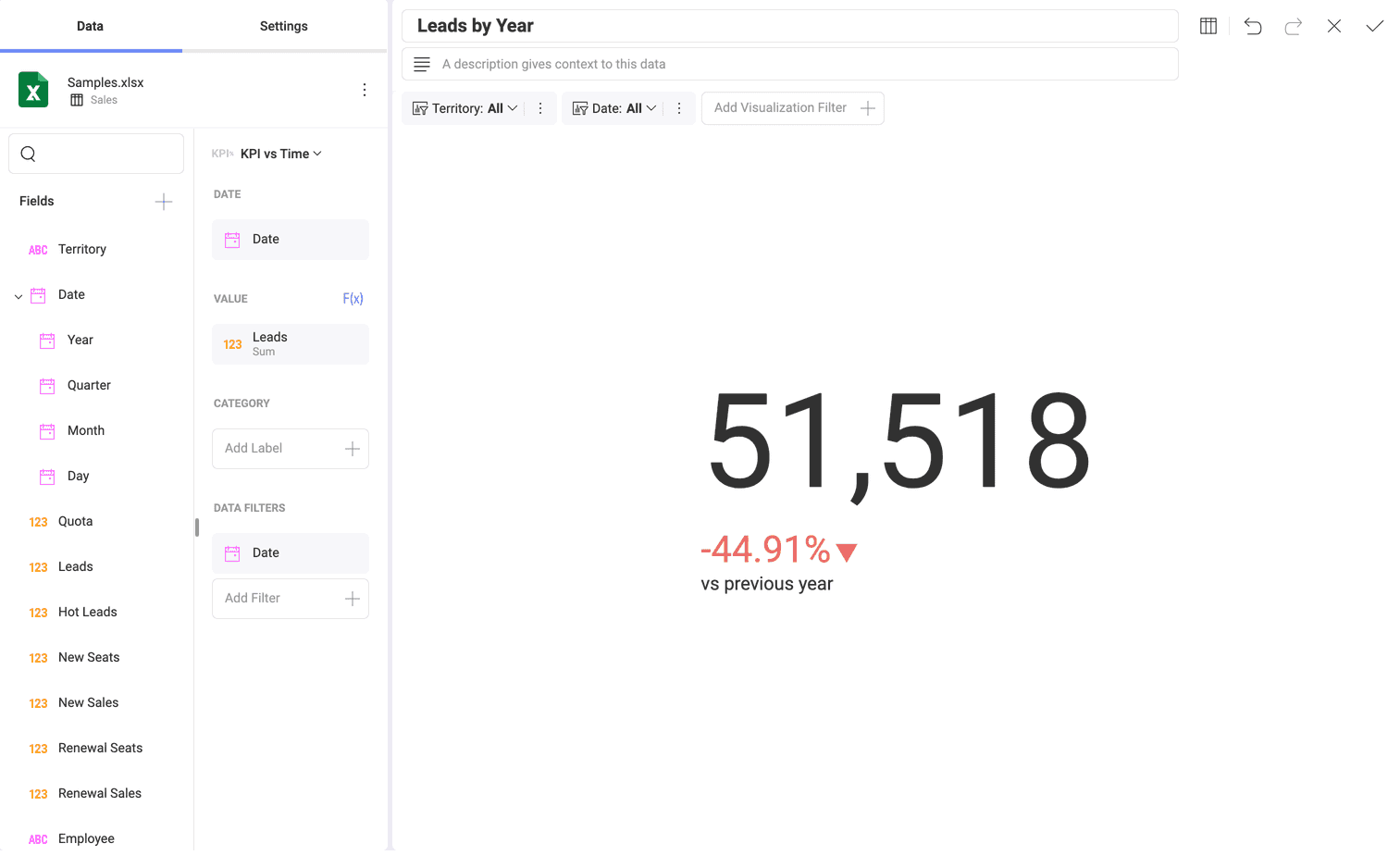The height and width of the screenshot is (868, 1400).
Task: Click the 123 icon beside Renewal Sales
Action: (38, 794)
